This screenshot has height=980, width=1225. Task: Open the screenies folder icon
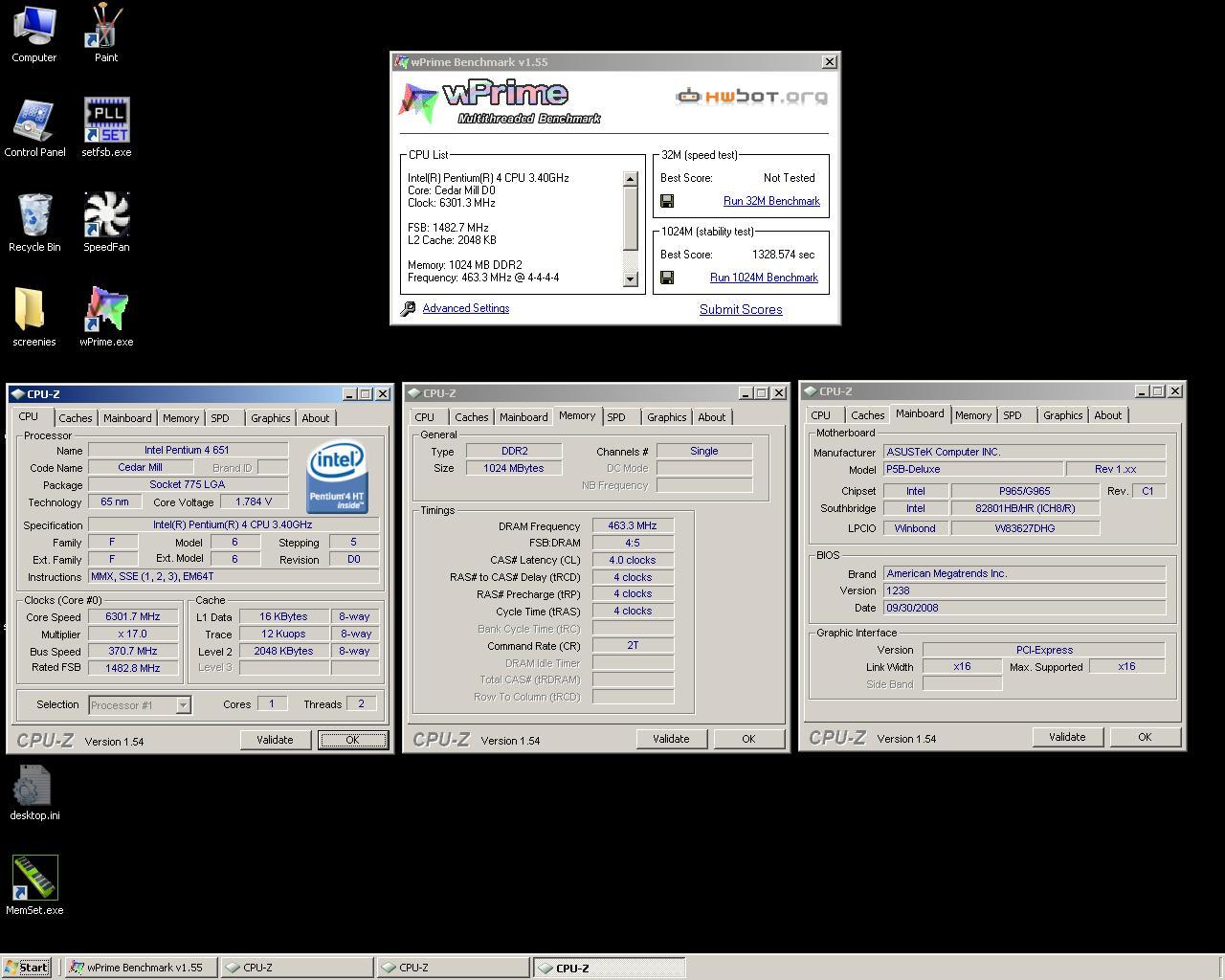(34, 318)
